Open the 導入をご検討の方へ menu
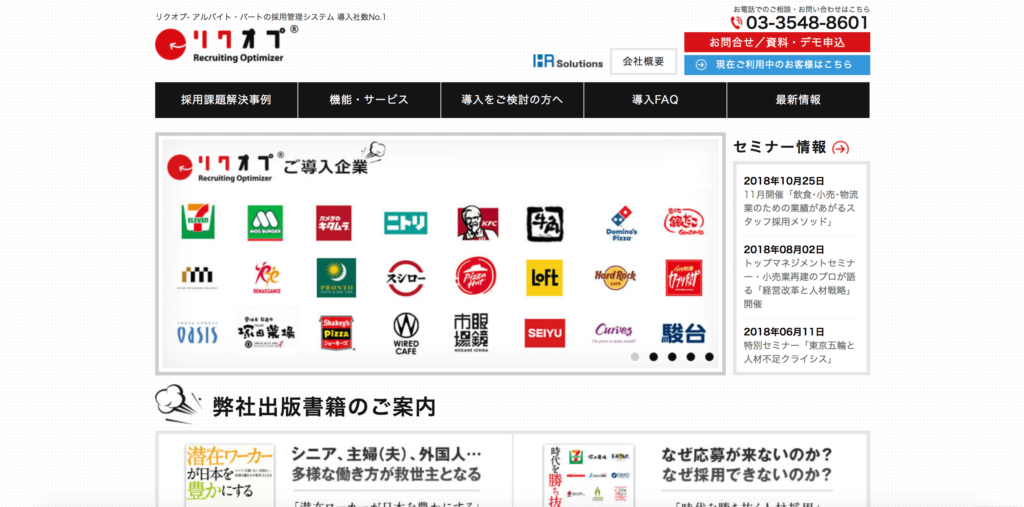1024x507 pixels. pyautogui.click(x=512, y=100)
